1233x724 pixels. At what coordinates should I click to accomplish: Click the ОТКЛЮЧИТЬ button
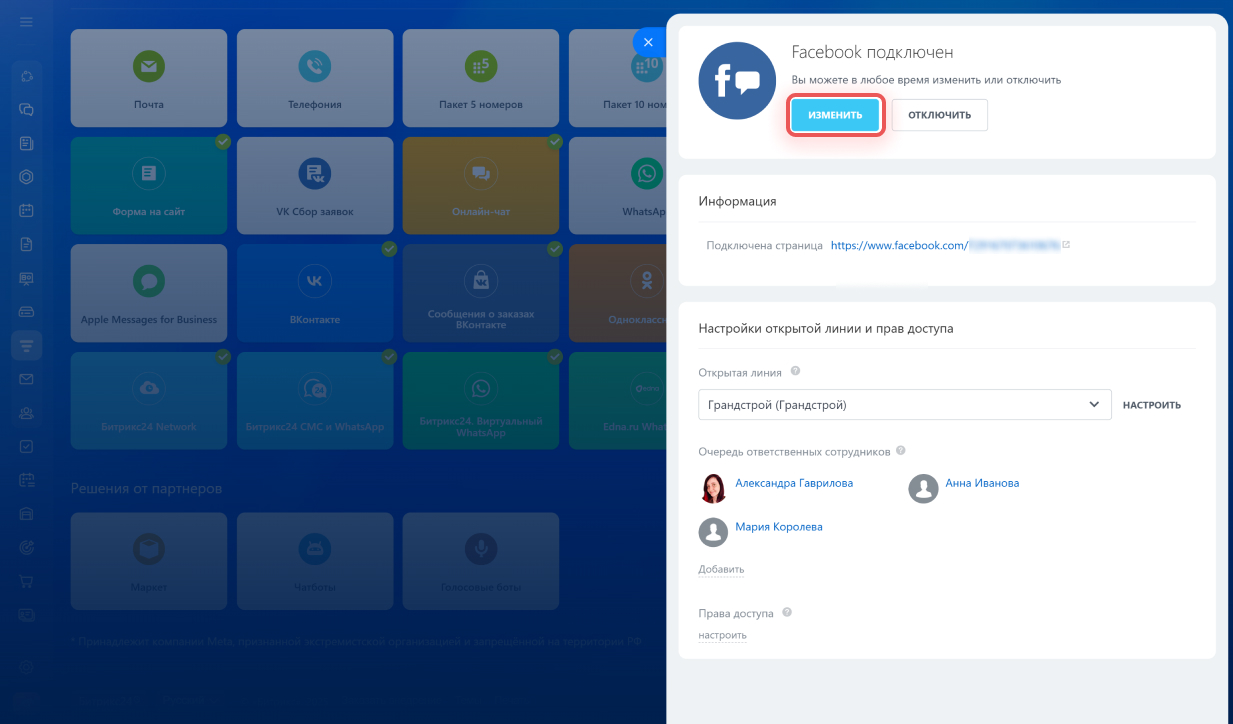tap(939, 115)
